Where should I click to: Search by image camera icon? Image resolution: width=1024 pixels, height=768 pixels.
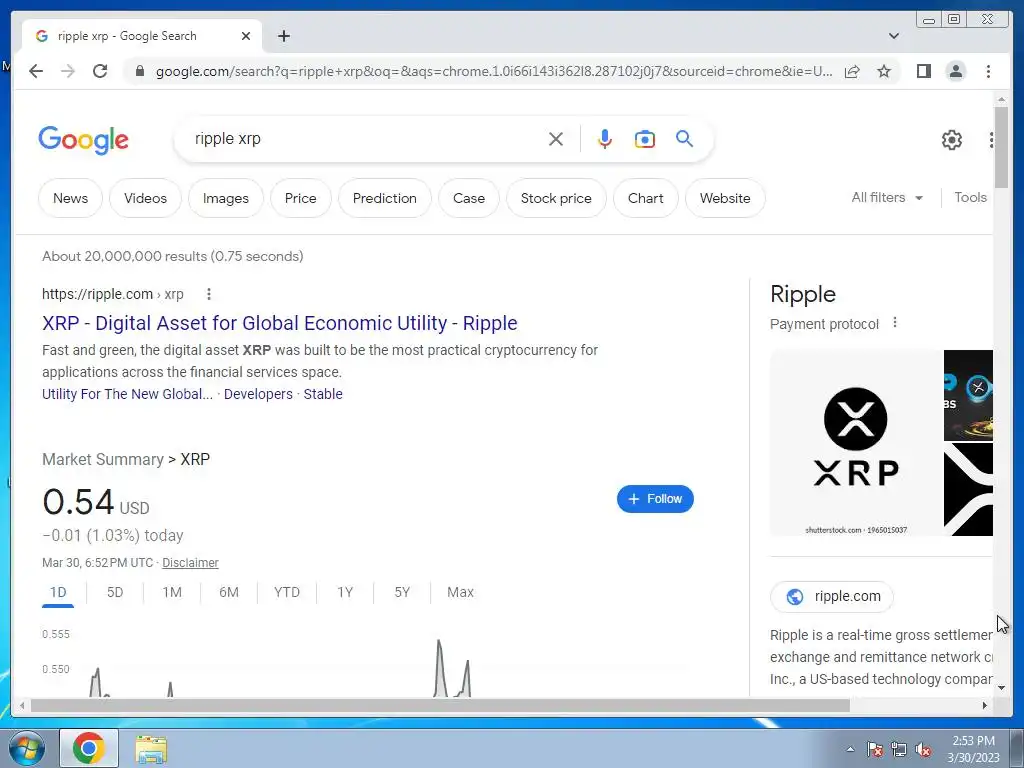645,139
